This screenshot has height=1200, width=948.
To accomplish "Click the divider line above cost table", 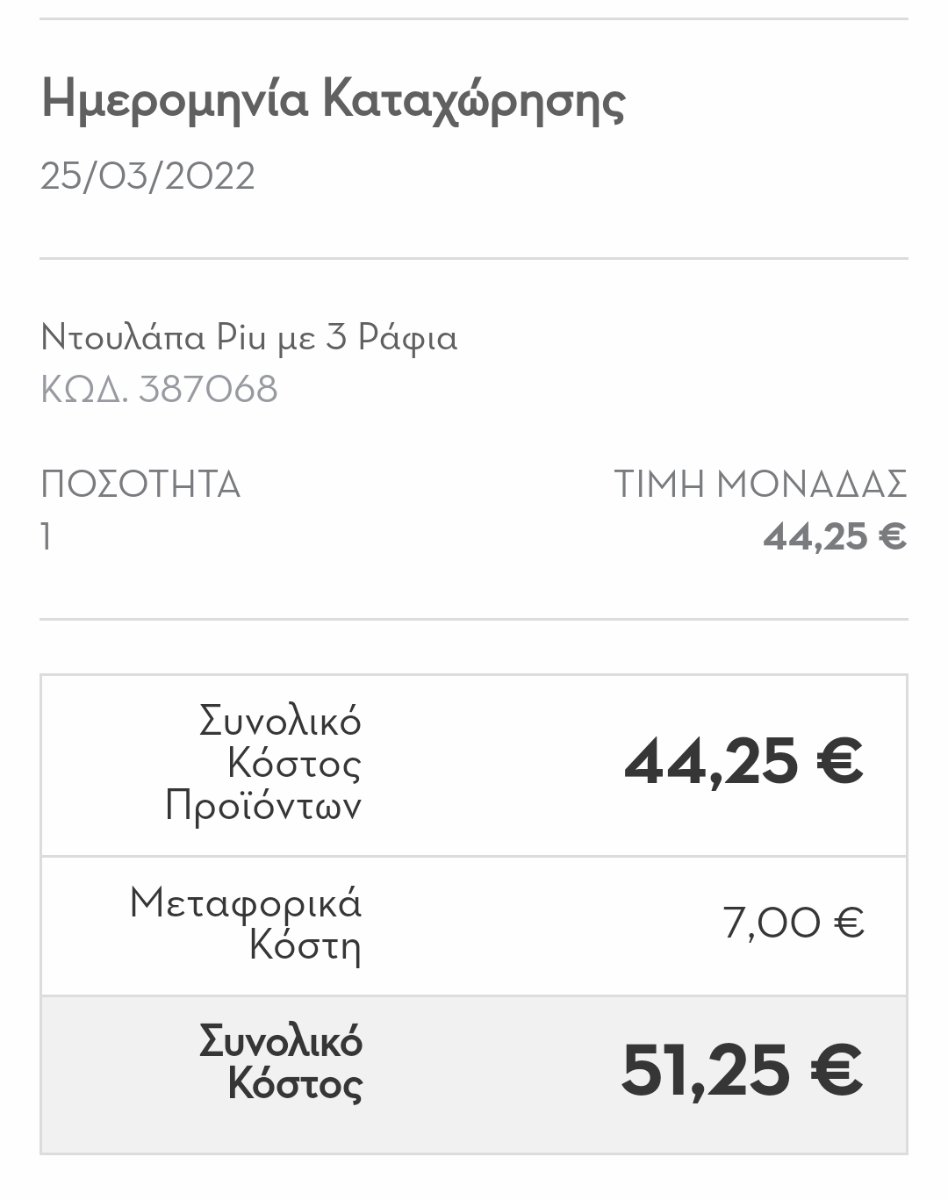I will 474,619.
